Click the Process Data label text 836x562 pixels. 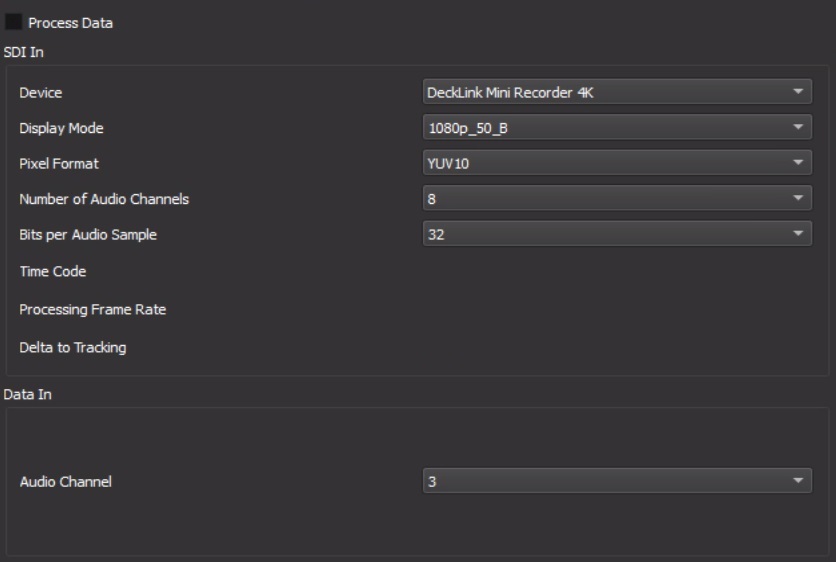click(x=70, y=23)
